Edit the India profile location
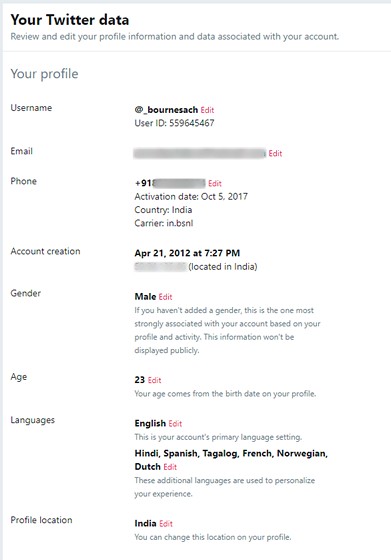This screenshot has width=391, height=560. point(166,524)
